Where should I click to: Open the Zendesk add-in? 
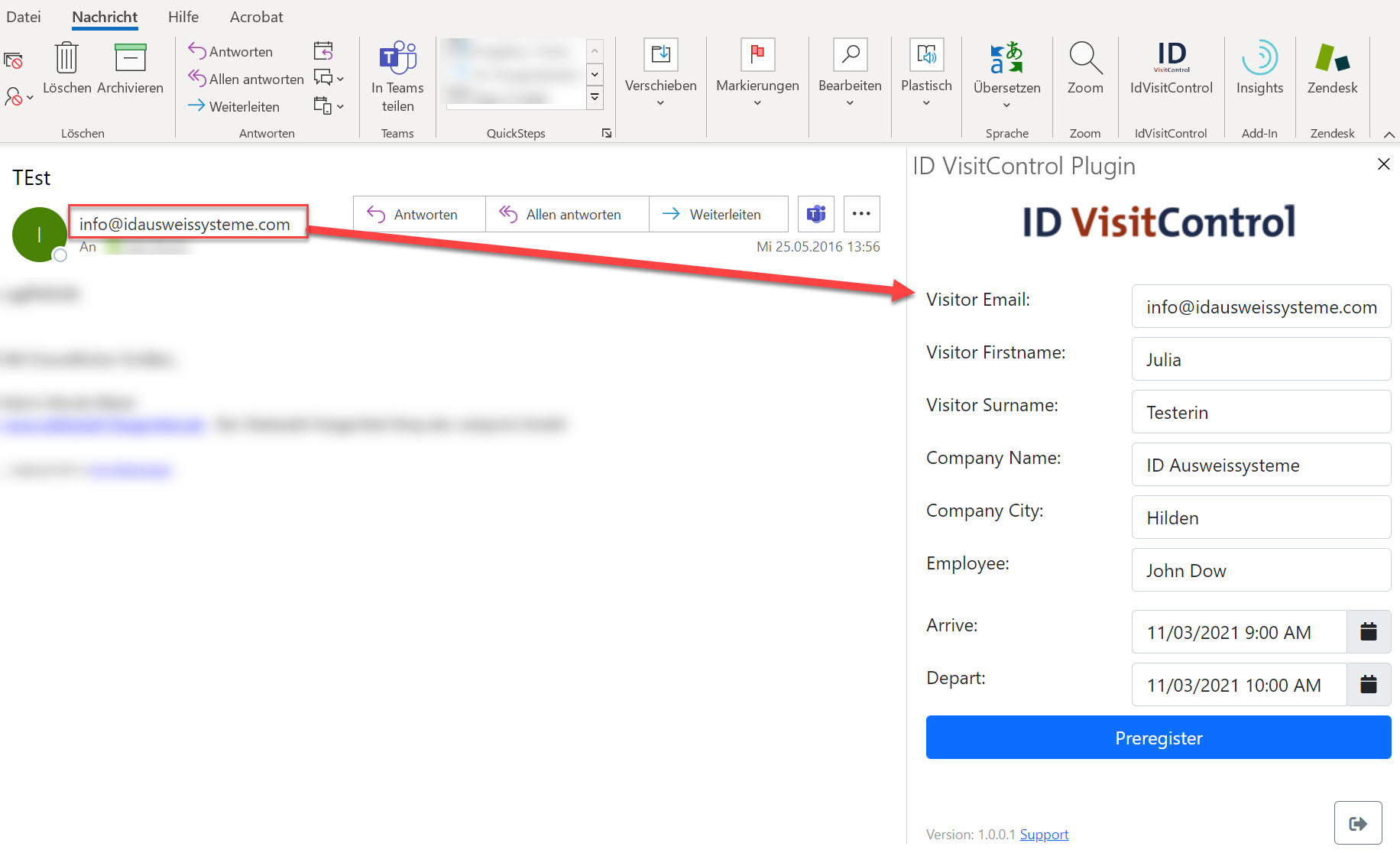pyautogui.click(x=1332, y=67)
